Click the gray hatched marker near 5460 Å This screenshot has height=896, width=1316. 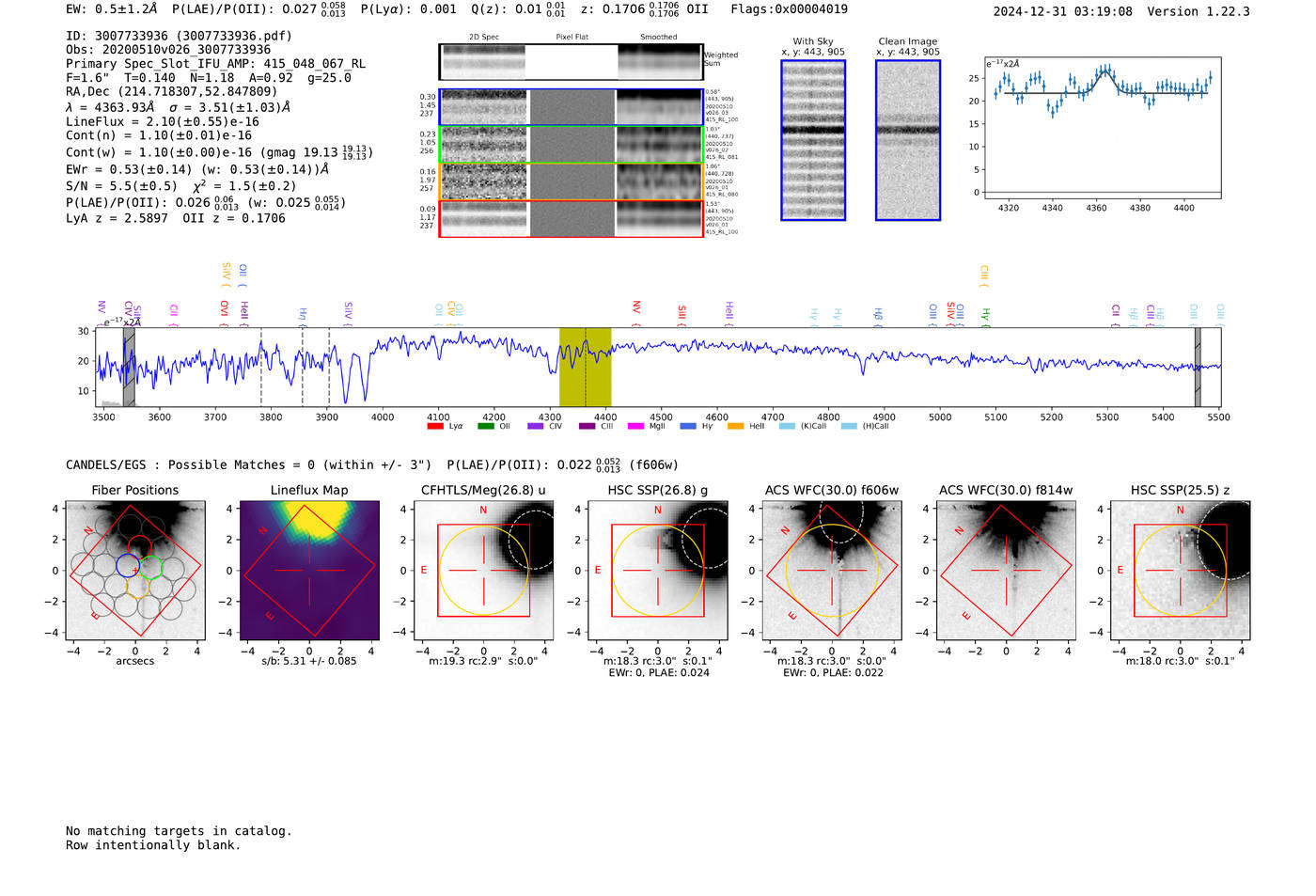[1198, 367]
